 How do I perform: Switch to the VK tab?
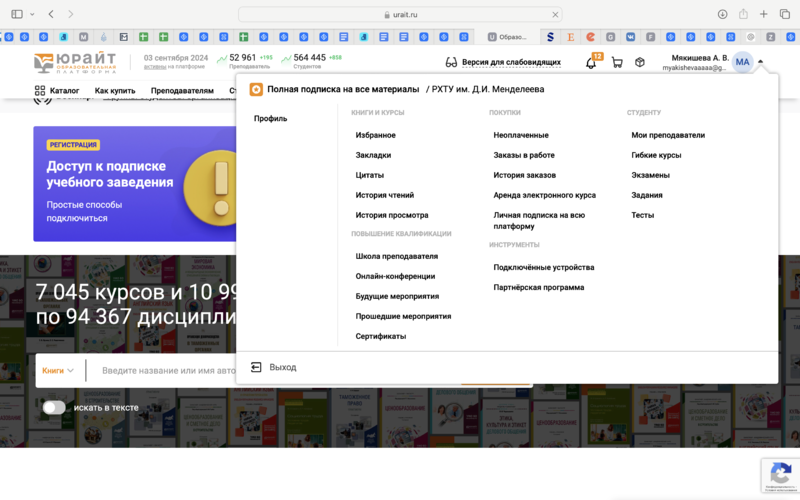[x=631, y=37]
